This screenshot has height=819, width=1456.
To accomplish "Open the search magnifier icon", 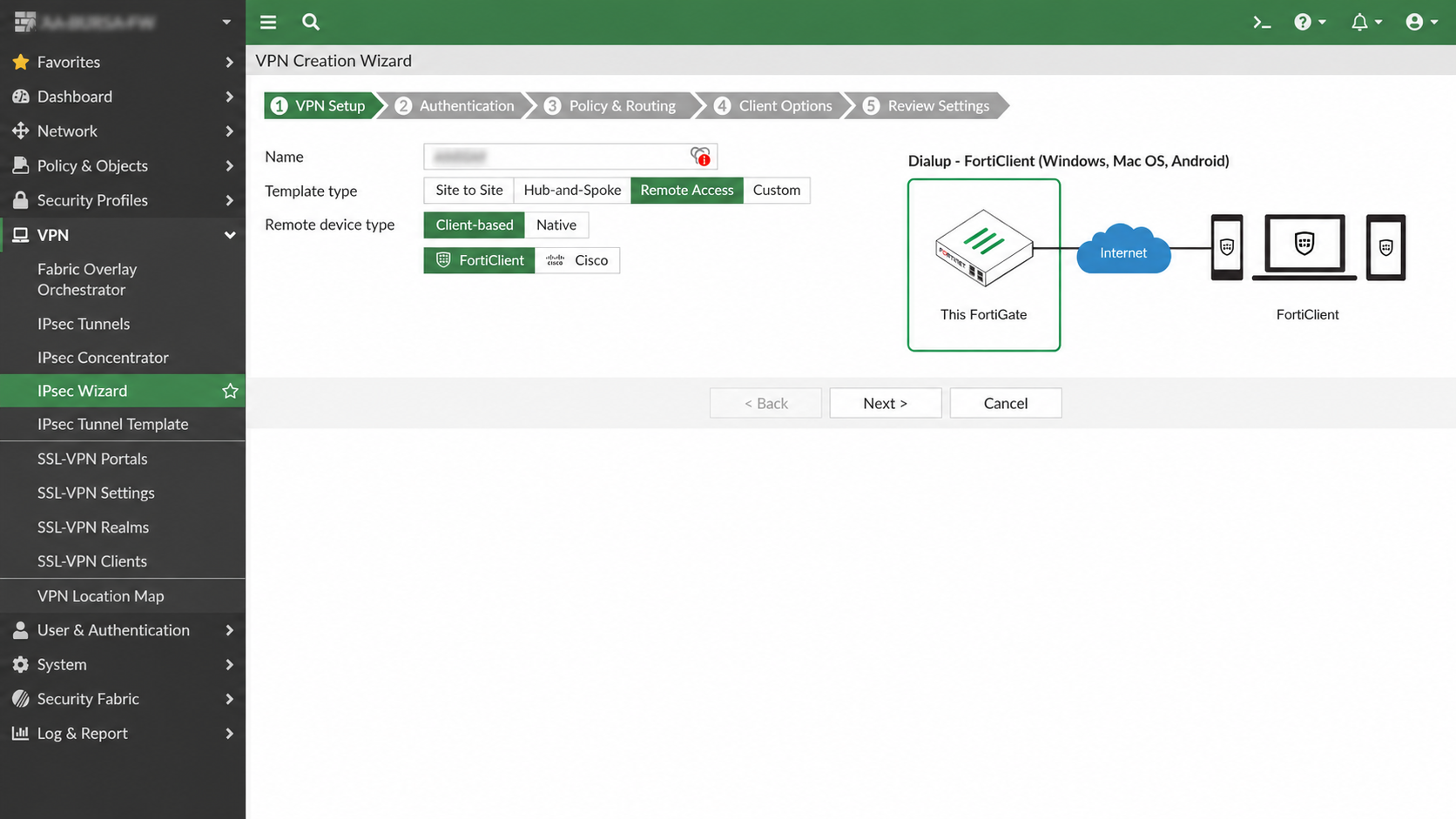I will click(x=311, y=22).
